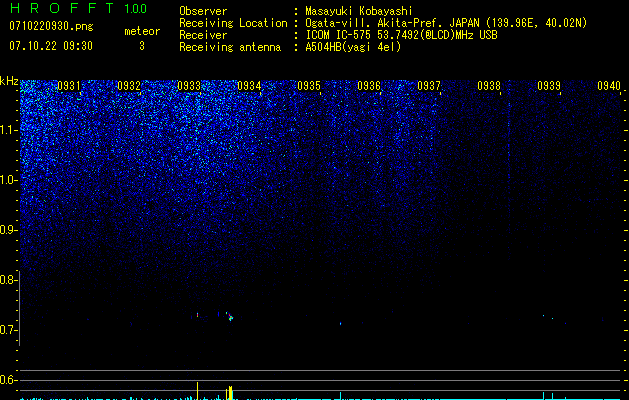Click the date stamp 07.10.22 09:30
Viewport: 629px width, 400px height.
pyautogui.click(x=51, y=46)
